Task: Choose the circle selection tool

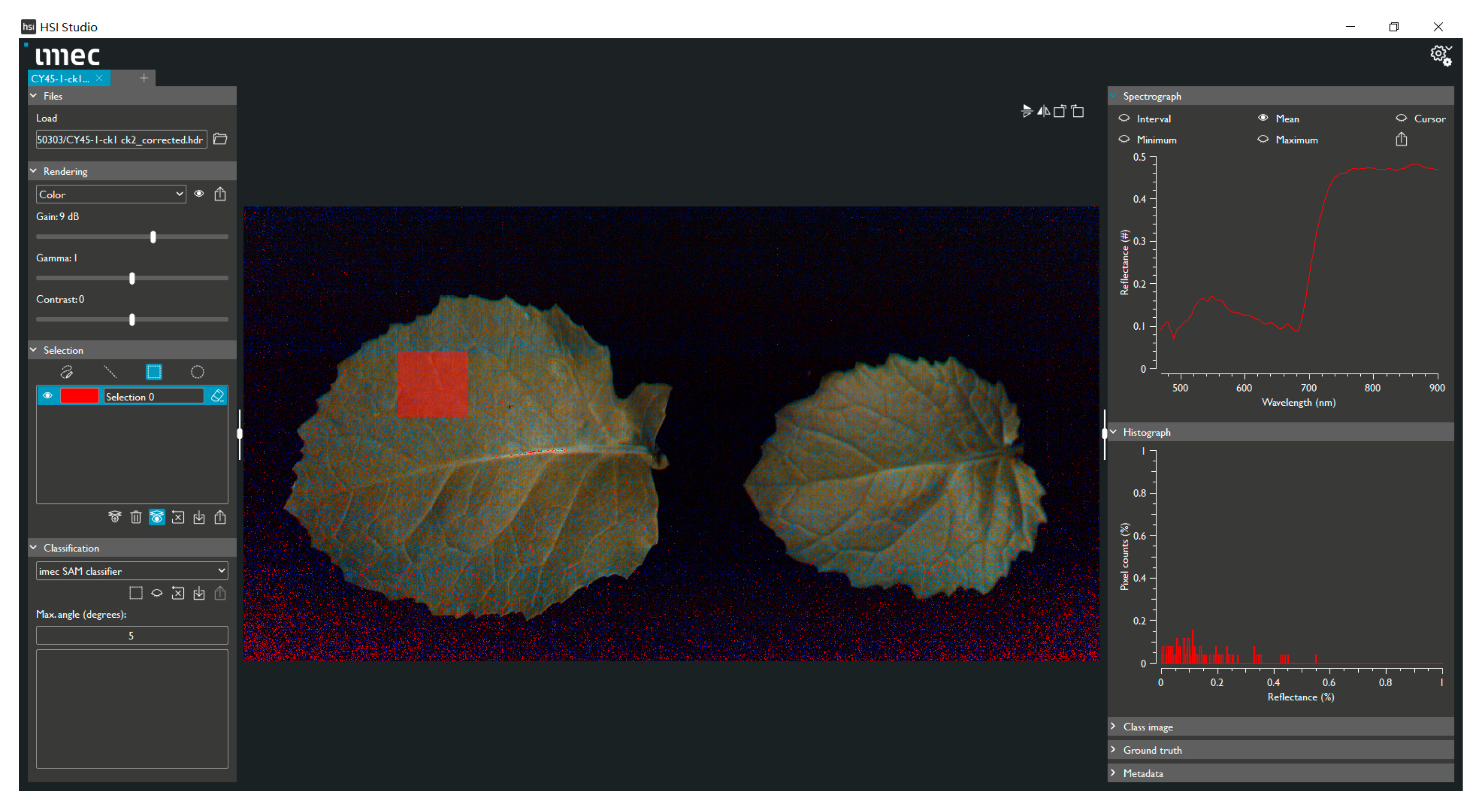Action: [x=197, y=372]
